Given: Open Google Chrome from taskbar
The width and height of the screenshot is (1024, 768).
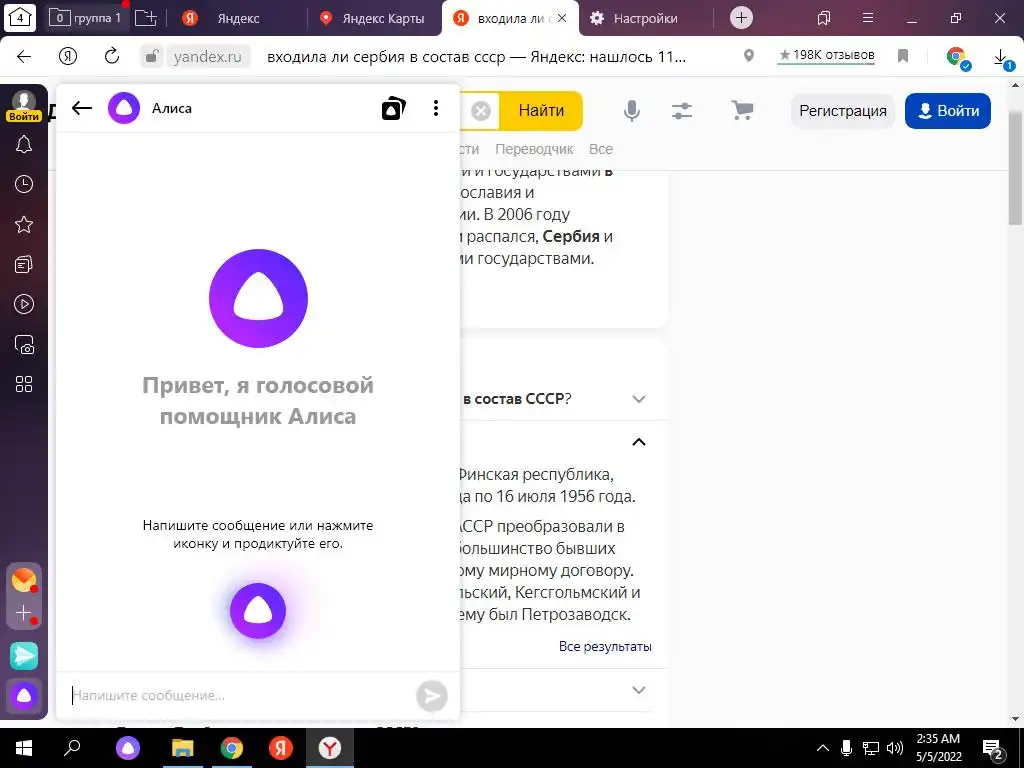Looking at the screenshot, I should [x=231, y=748].
